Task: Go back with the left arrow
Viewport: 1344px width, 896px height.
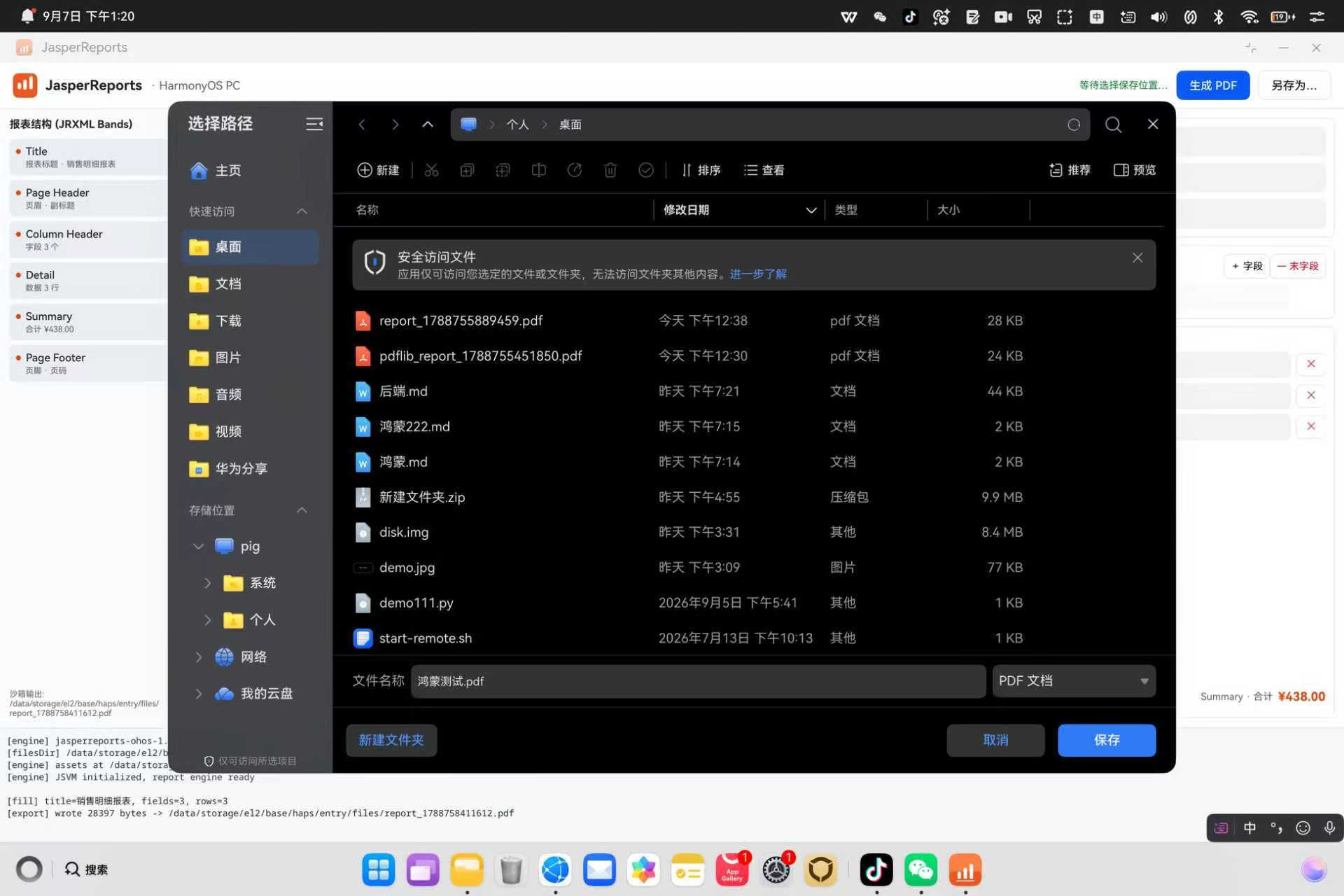Action: point(362,125)
